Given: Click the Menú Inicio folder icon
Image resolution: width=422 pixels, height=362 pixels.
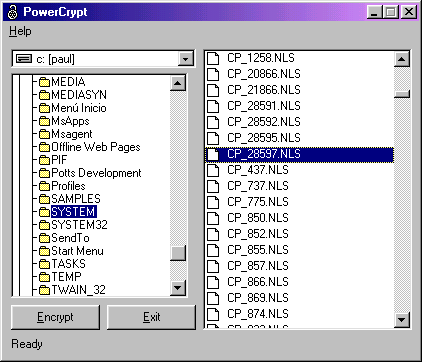Looking at the screenshot, I should (44, 108).
